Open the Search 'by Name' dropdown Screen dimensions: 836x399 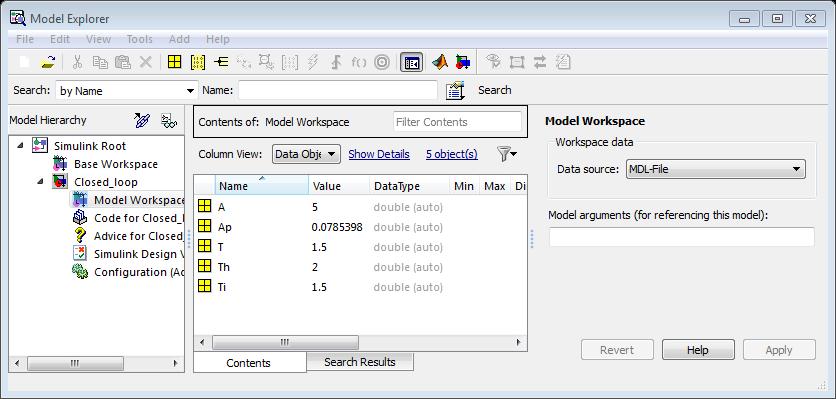(x=126, y=90)
